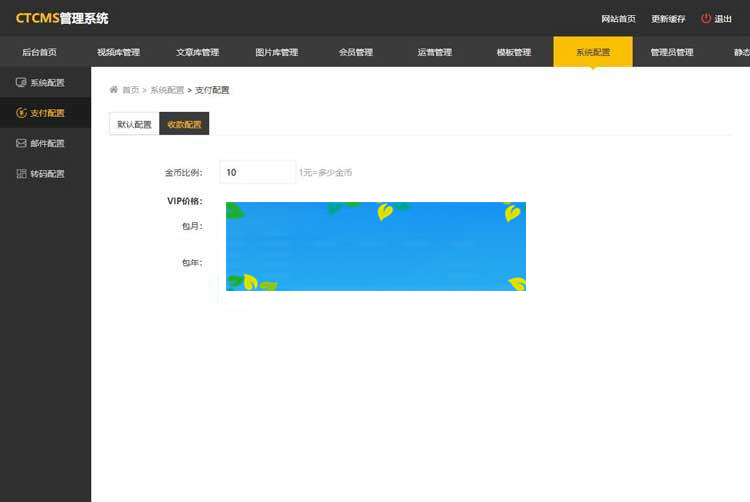Click the 更新缓存 link
This screenshot has height=502, width=750.
pos(667,19)
